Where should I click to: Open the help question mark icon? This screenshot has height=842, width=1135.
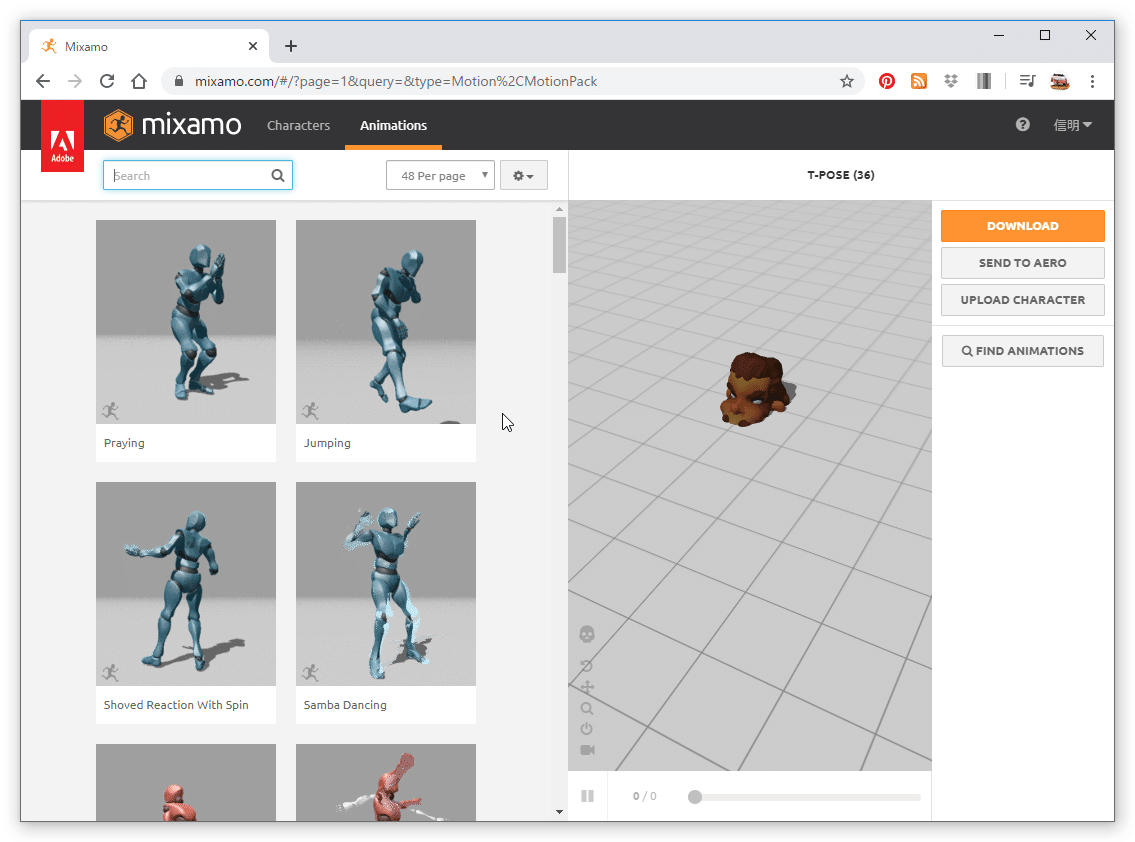pyautogui.click(x=1022, y=125)
